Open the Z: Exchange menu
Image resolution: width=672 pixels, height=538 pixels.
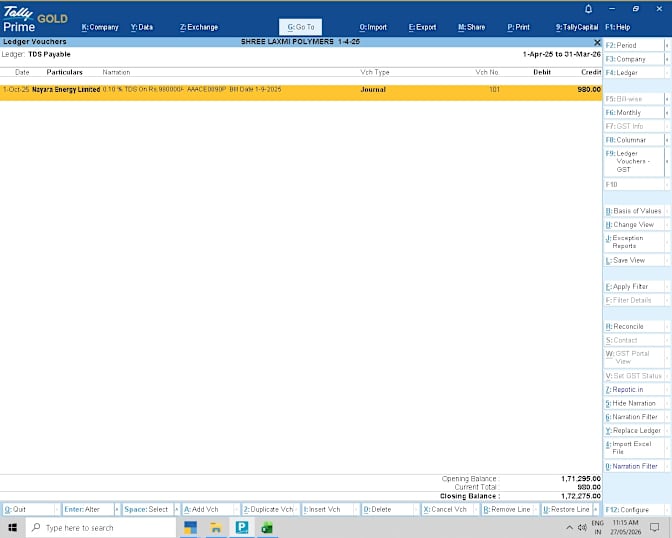tap(199, 27)
